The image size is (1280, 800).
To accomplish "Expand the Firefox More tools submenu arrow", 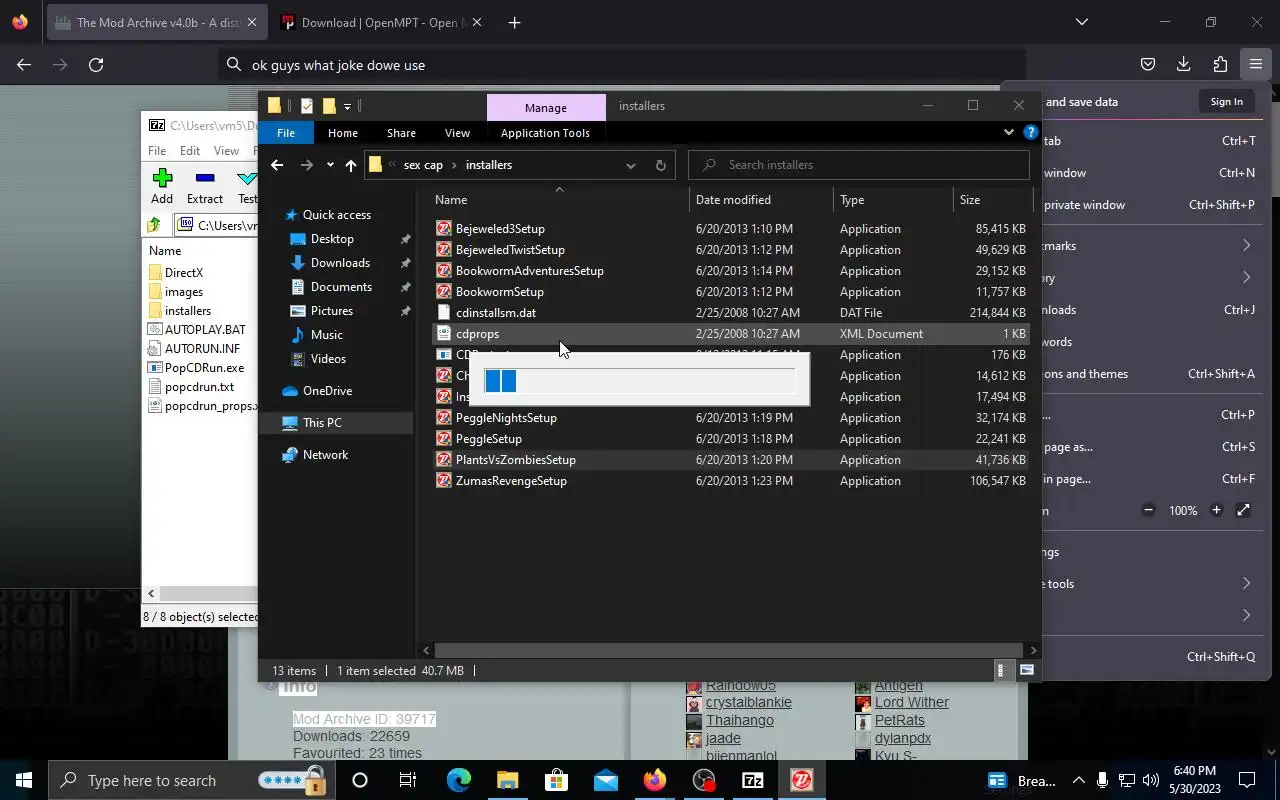I will (x=1246, y=583).
